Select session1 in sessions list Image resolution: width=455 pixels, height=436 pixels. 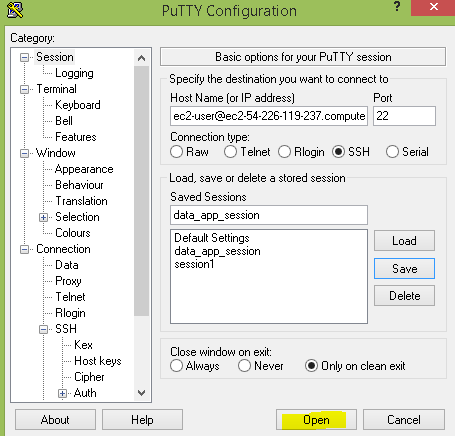click(x=194, y=264)
